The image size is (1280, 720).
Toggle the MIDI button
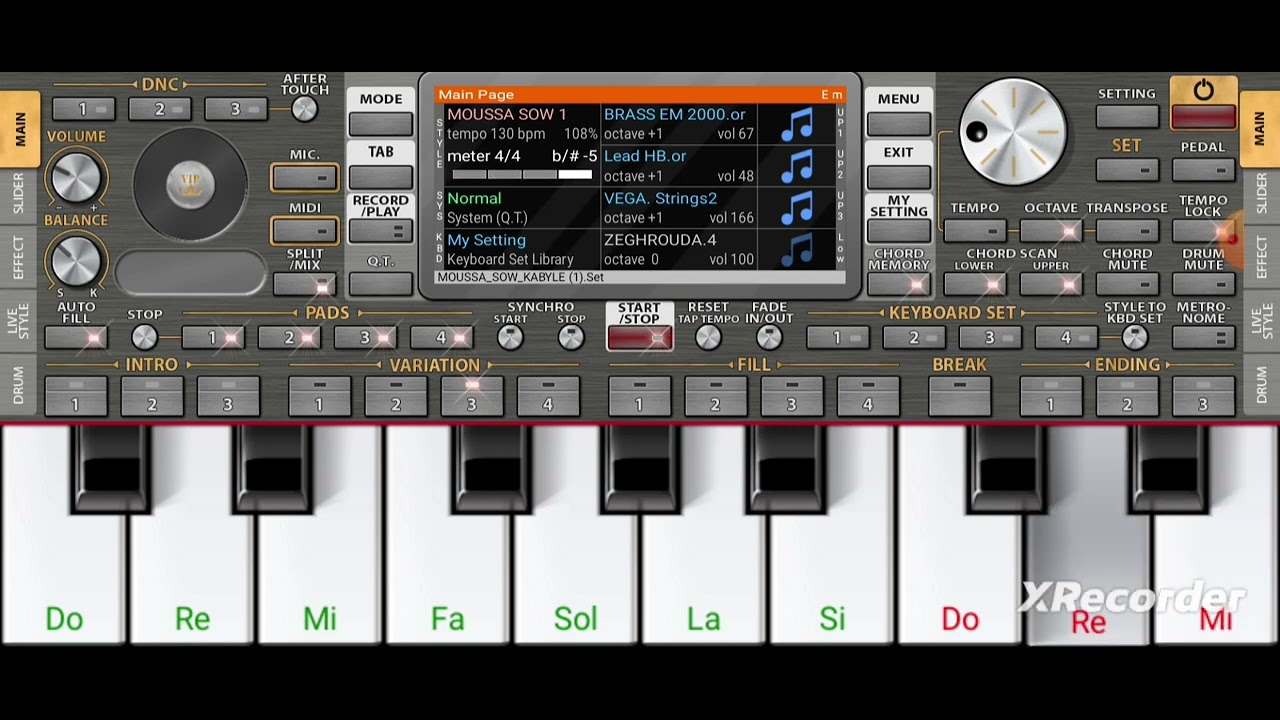pos(305,231)
